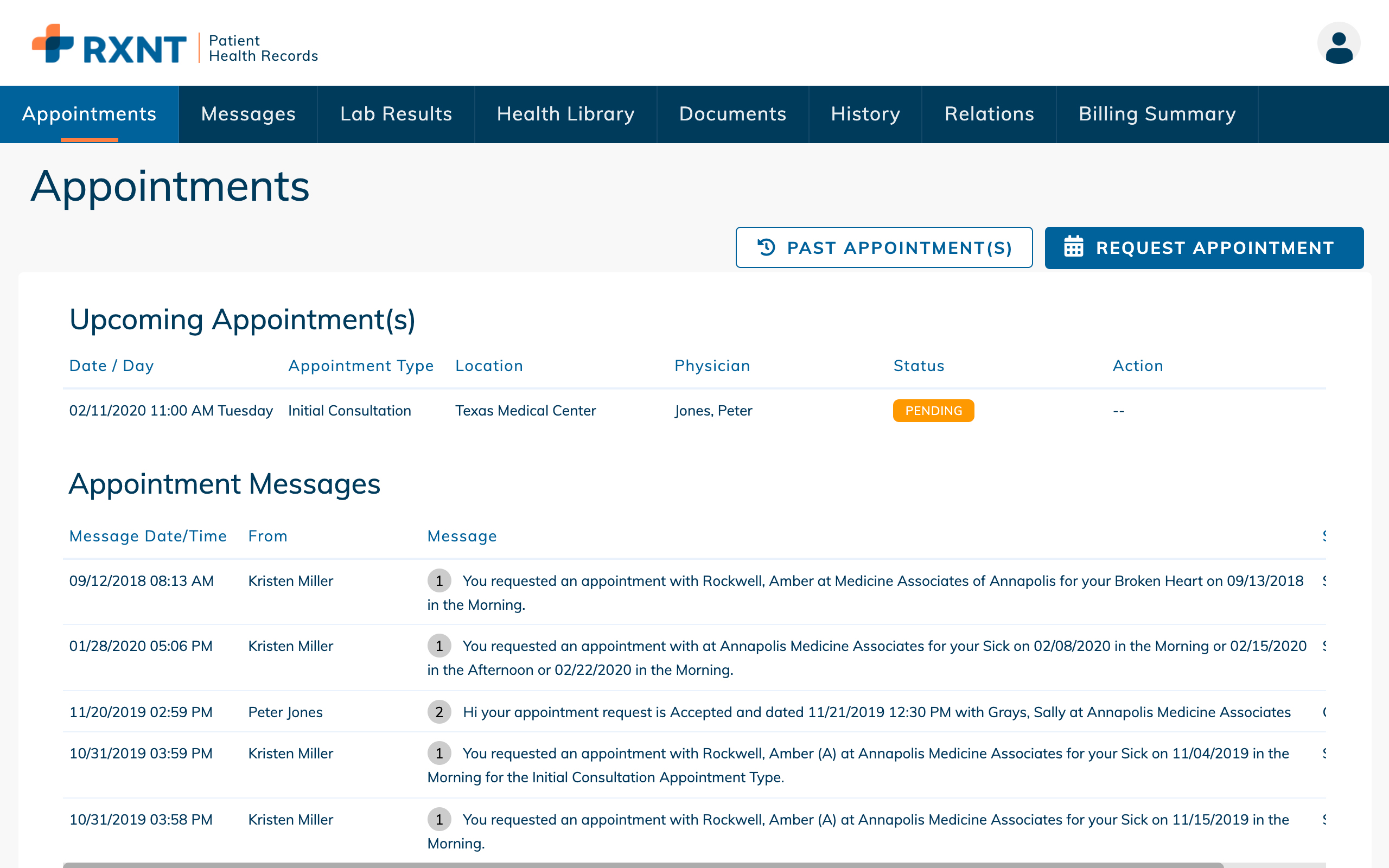The width and height of the screenshot is (1389, 868).
Task: Sort appointments by the Date / Day column
Action: (x=111, y=366)
